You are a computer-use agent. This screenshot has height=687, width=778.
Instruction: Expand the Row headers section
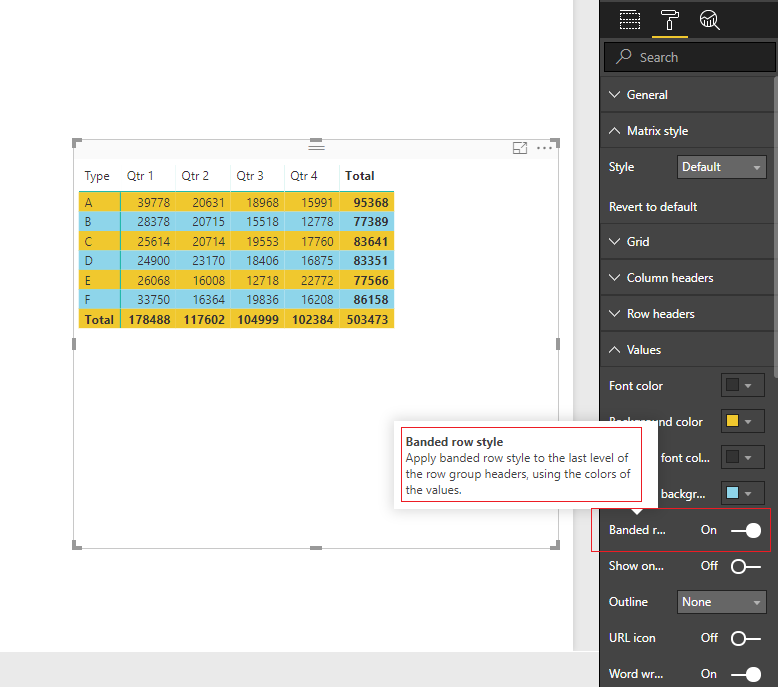(x=687, y=314)
